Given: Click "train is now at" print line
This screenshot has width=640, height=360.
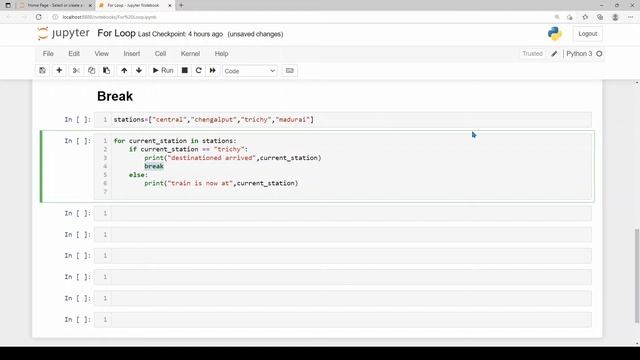Looking at the screenshot, I should [221, 183].
